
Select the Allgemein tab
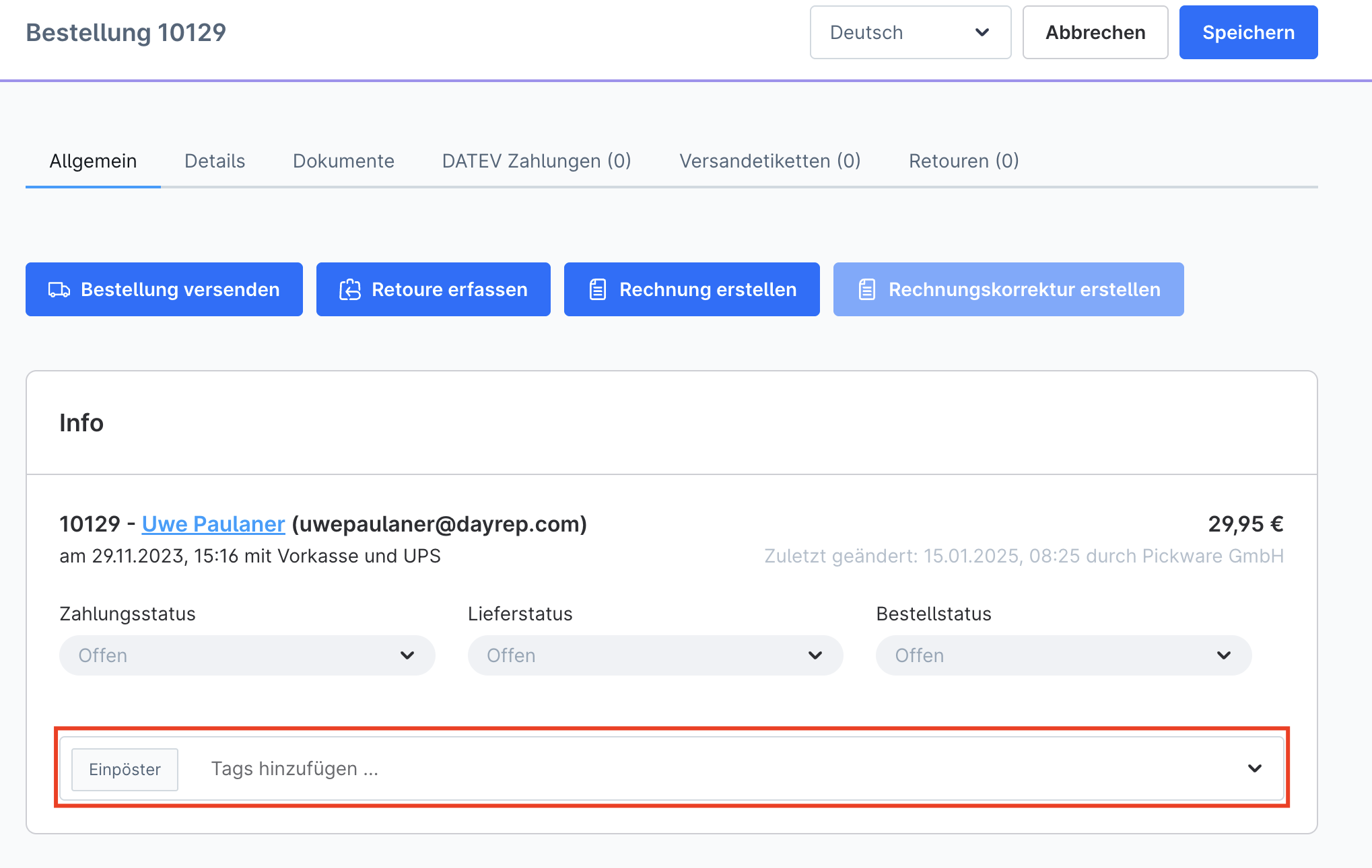(93, 161)
